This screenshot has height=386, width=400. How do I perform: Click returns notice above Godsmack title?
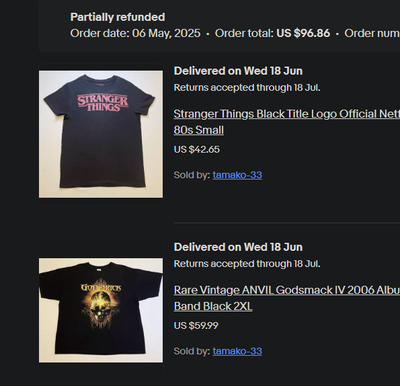(x=247, y=264)
